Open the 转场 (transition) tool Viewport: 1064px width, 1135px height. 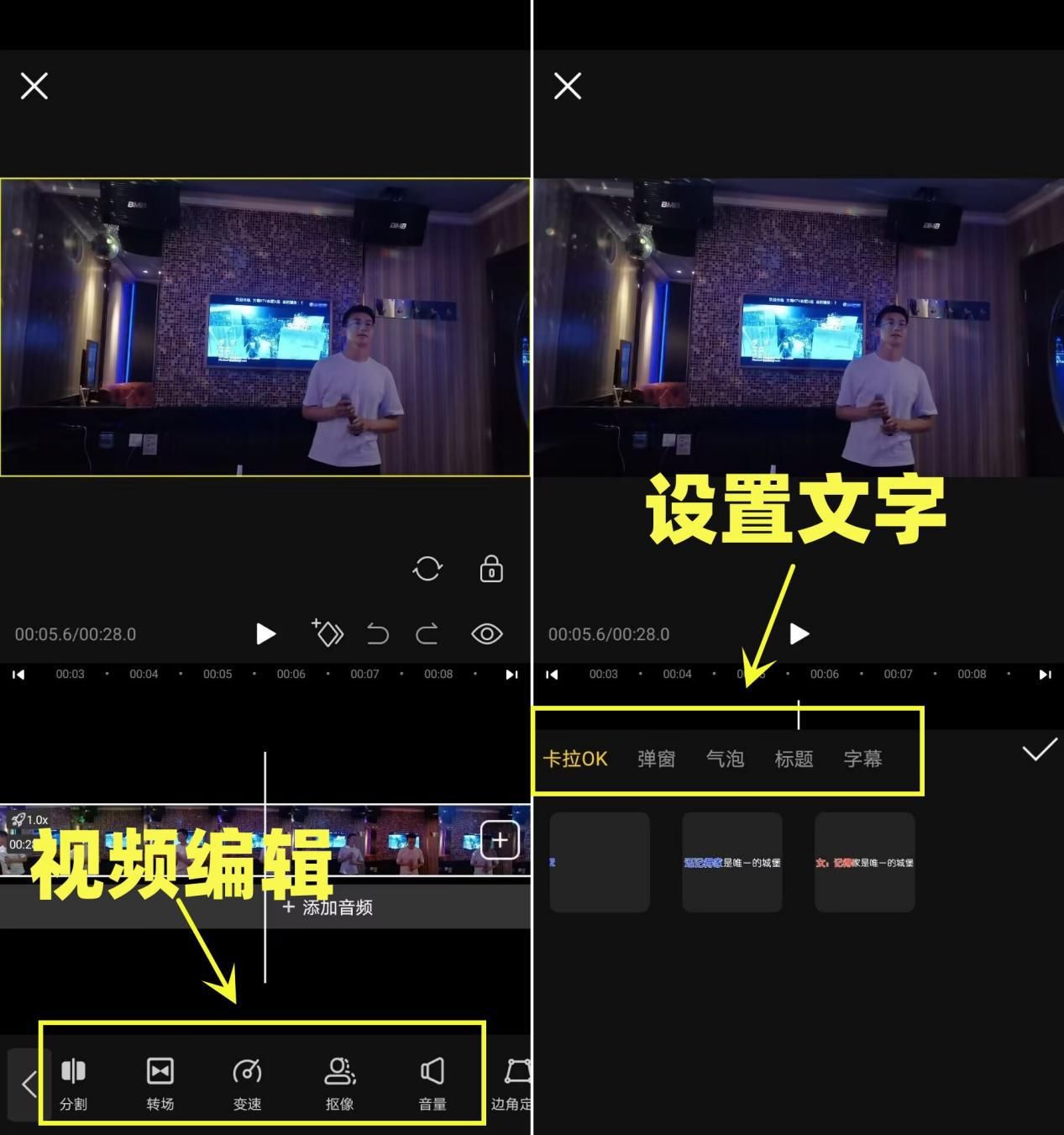coord(160,1081)
